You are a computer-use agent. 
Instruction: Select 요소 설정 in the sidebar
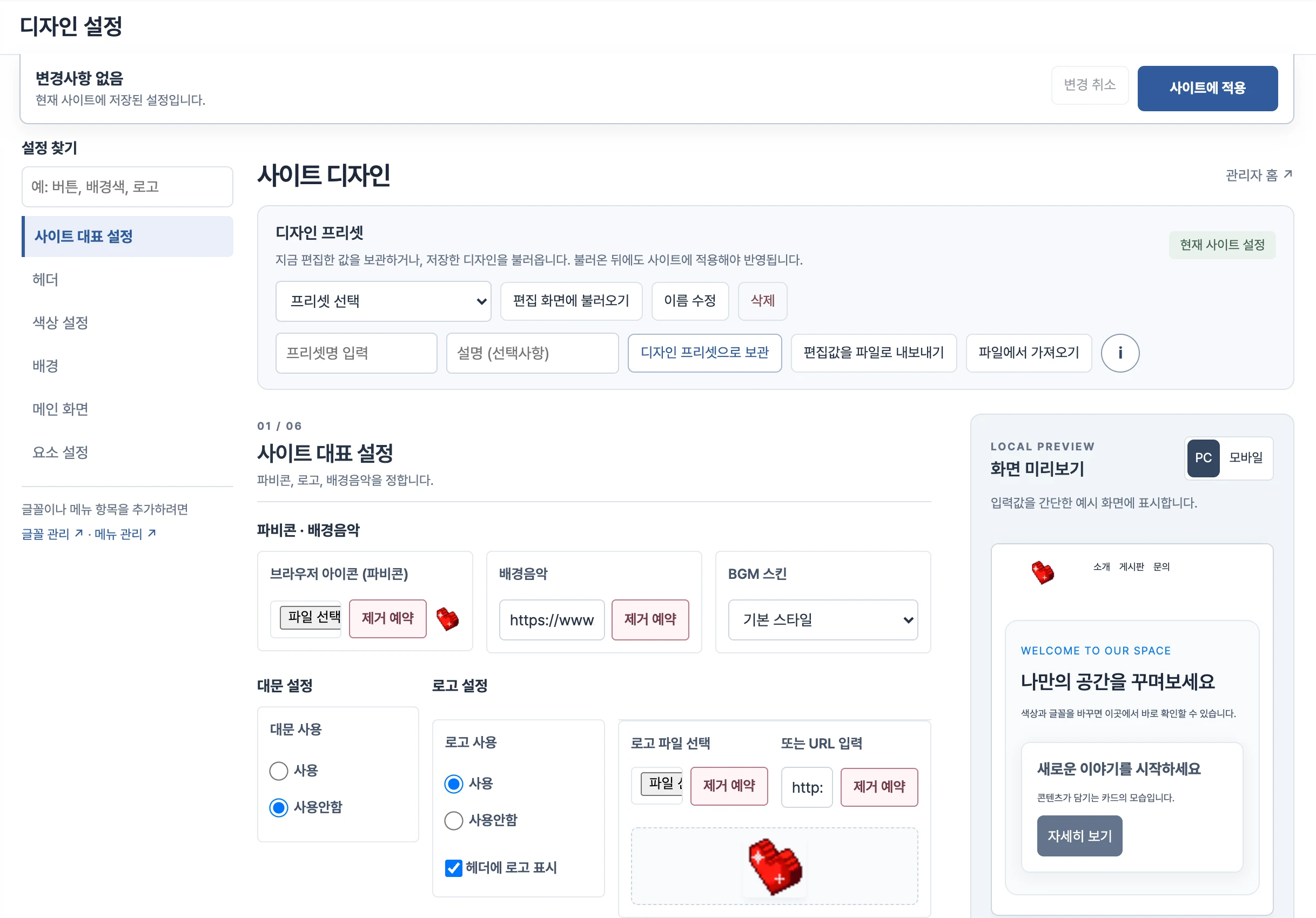click(127, 453)
